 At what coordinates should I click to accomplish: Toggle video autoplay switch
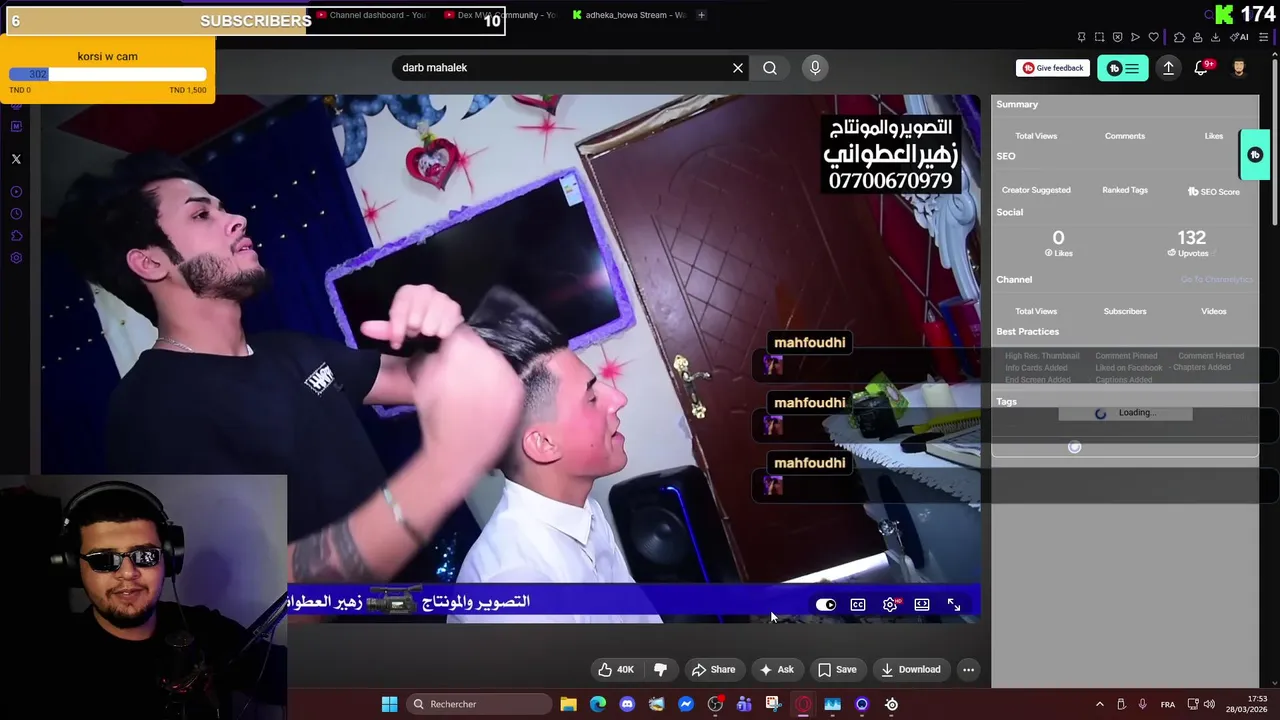[x=826, y=605]
